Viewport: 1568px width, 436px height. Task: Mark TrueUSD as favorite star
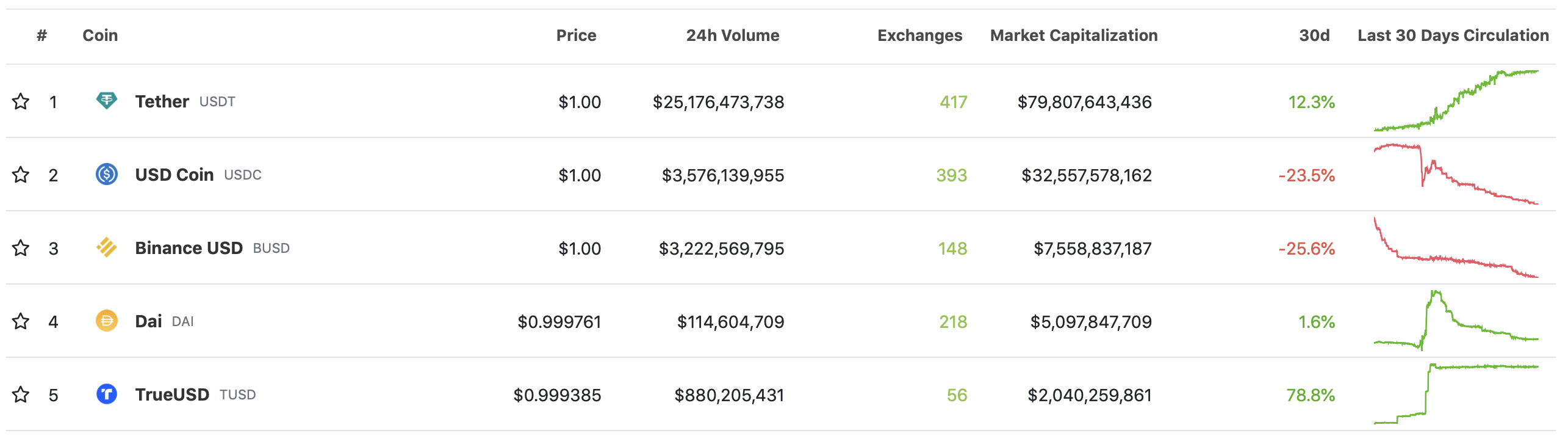pos(21,394)
